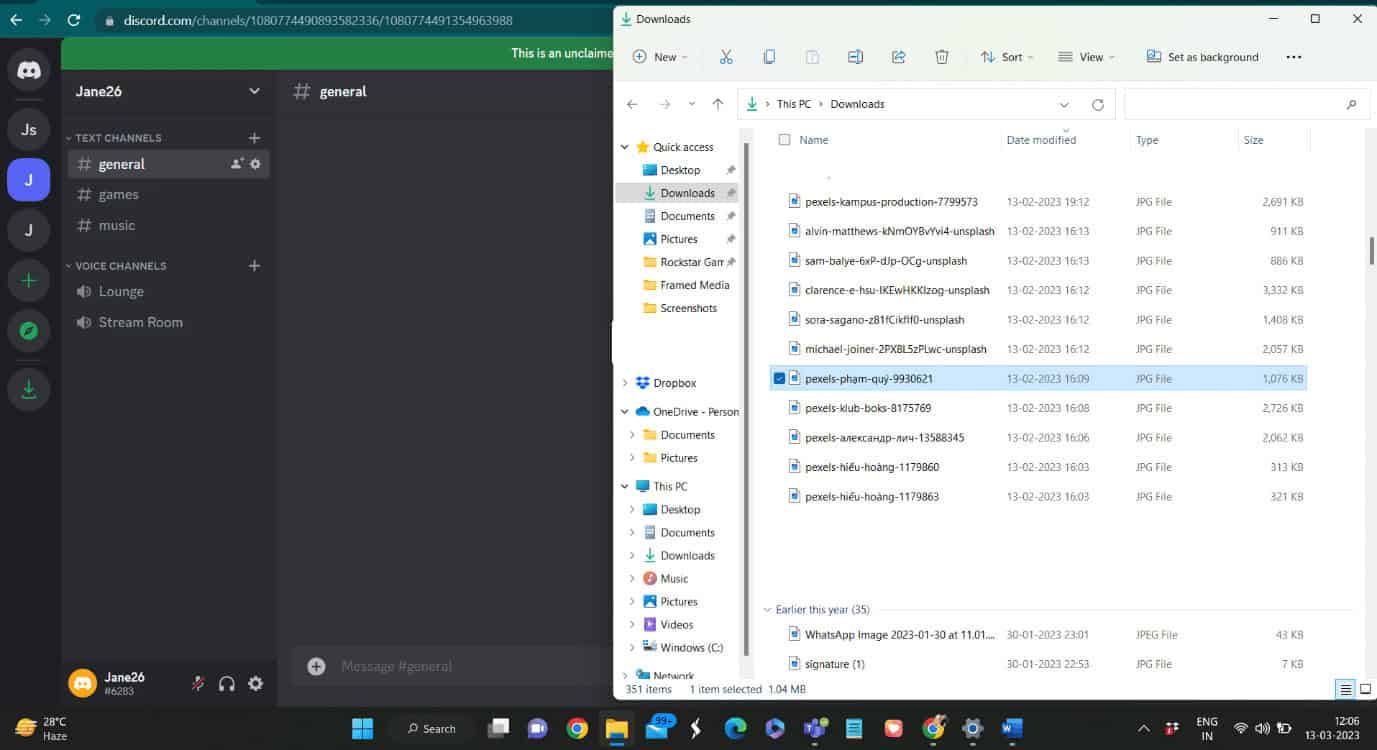
Task: Deafen audio with the headphones icon
Action: click(x=226, y=684)
